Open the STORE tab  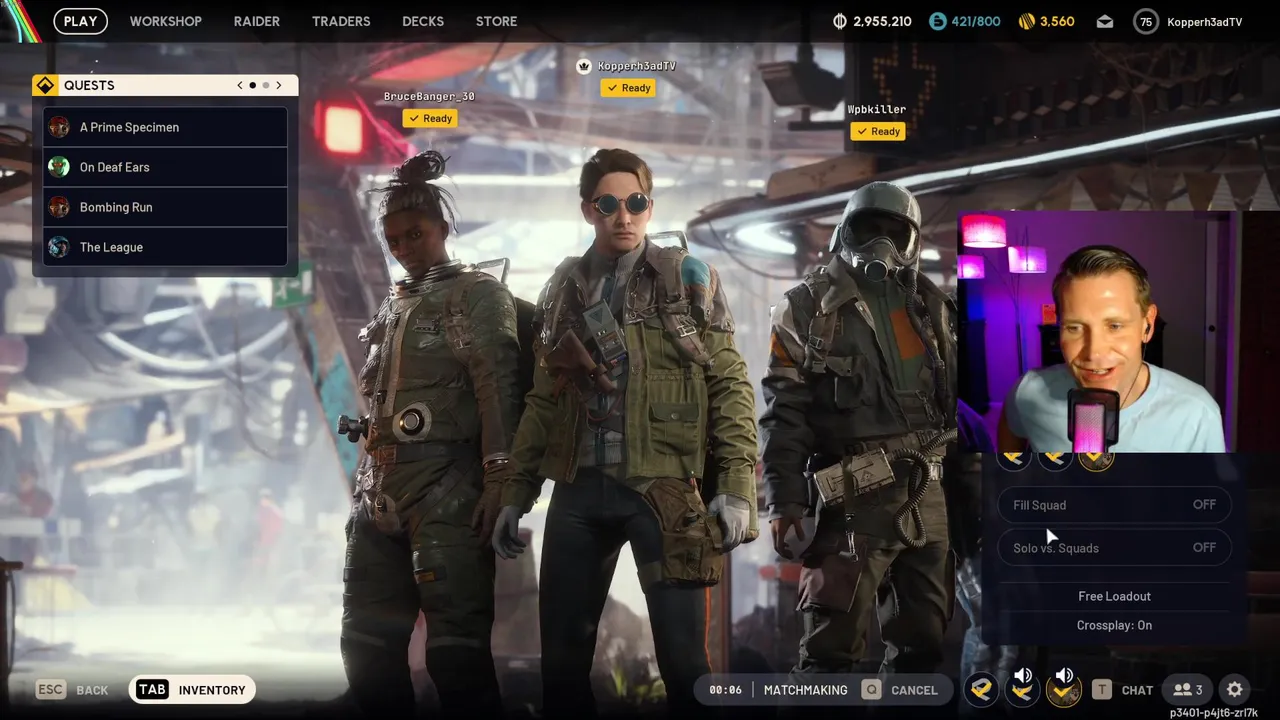click(496, 21)
